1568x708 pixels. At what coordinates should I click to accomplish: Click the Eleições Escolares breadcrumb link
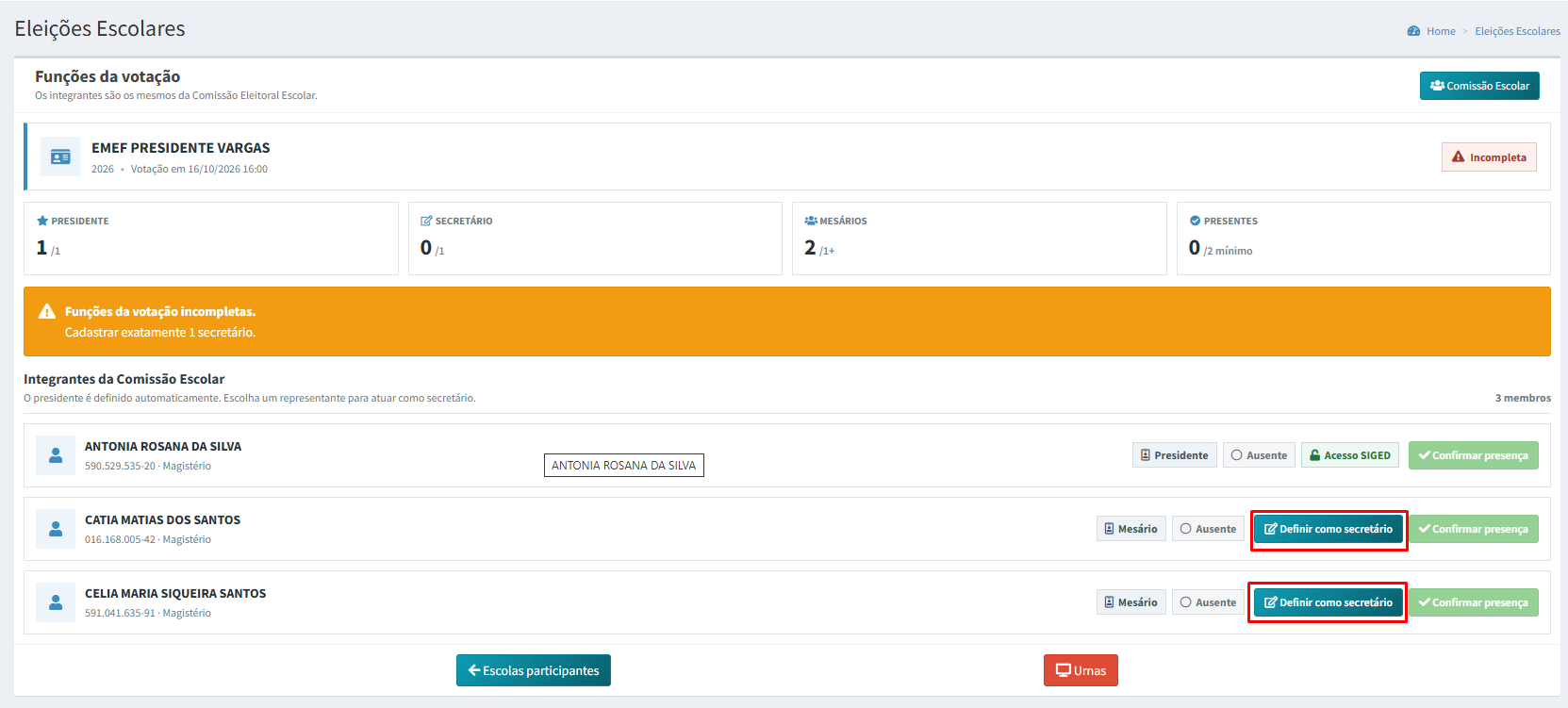(x=1517, y=31)
